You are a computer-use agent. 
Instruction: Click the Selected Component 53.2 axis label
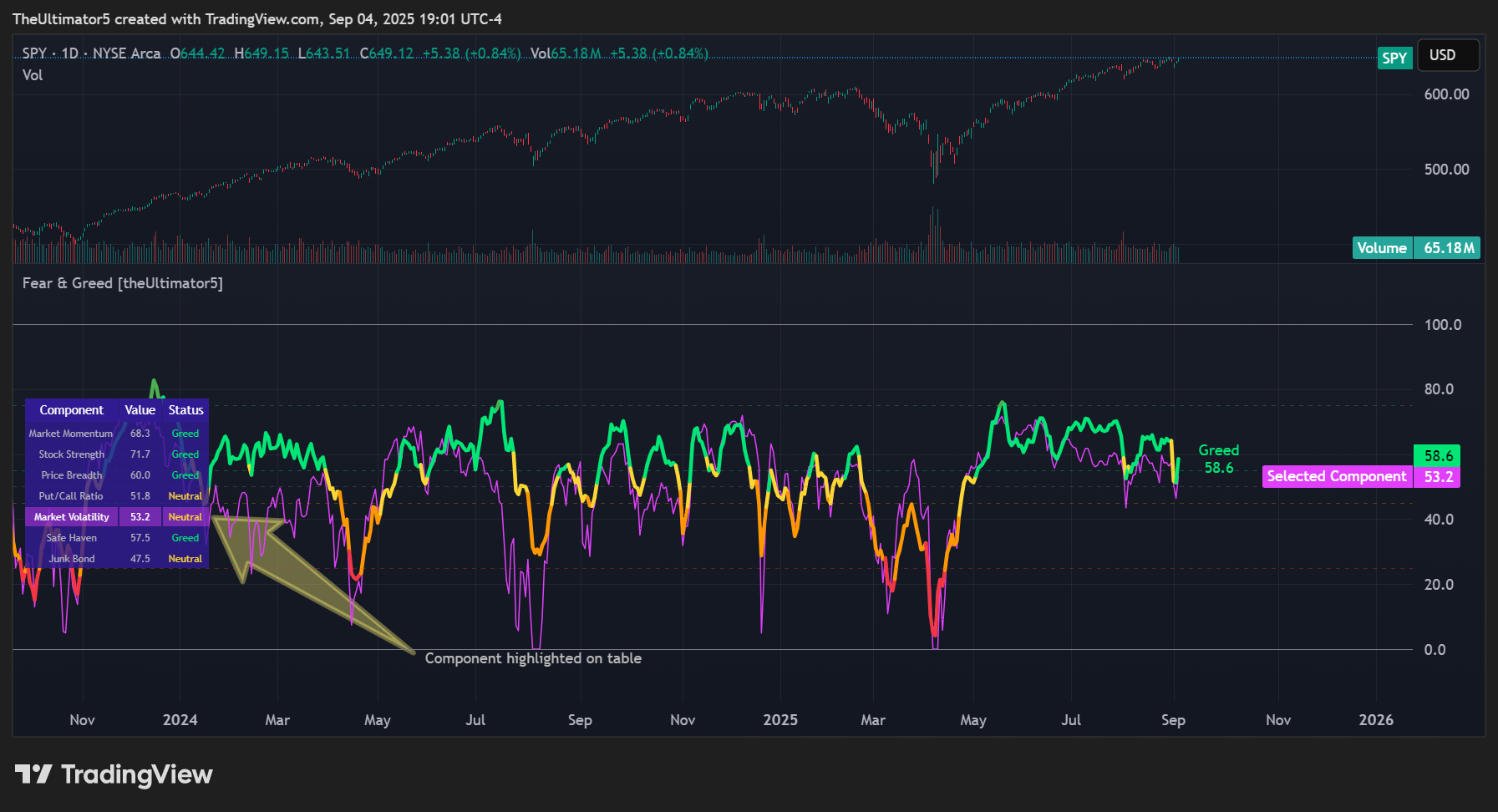[1361, 476]
